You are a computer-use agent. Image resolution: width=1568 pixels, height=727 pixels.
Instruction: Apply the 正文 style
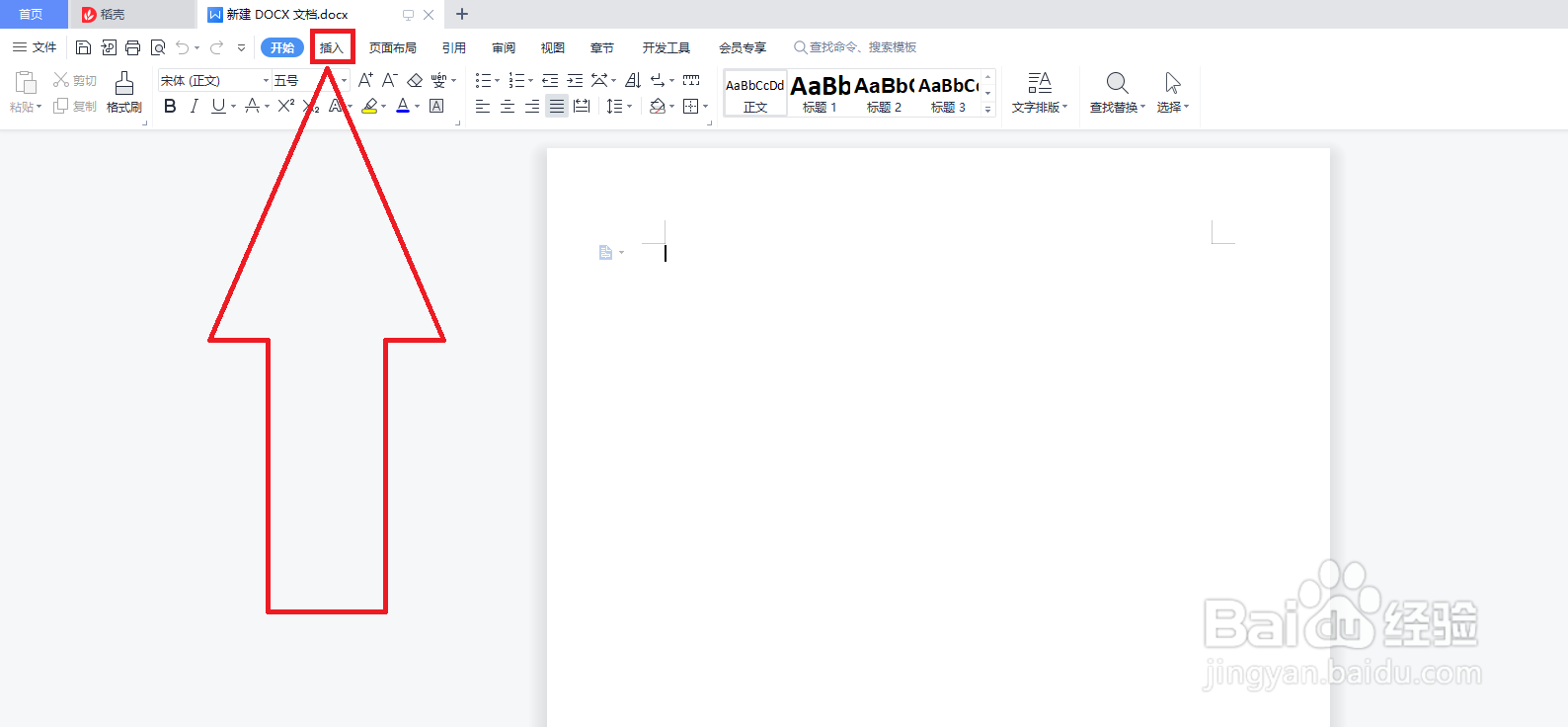coord(755,93)
